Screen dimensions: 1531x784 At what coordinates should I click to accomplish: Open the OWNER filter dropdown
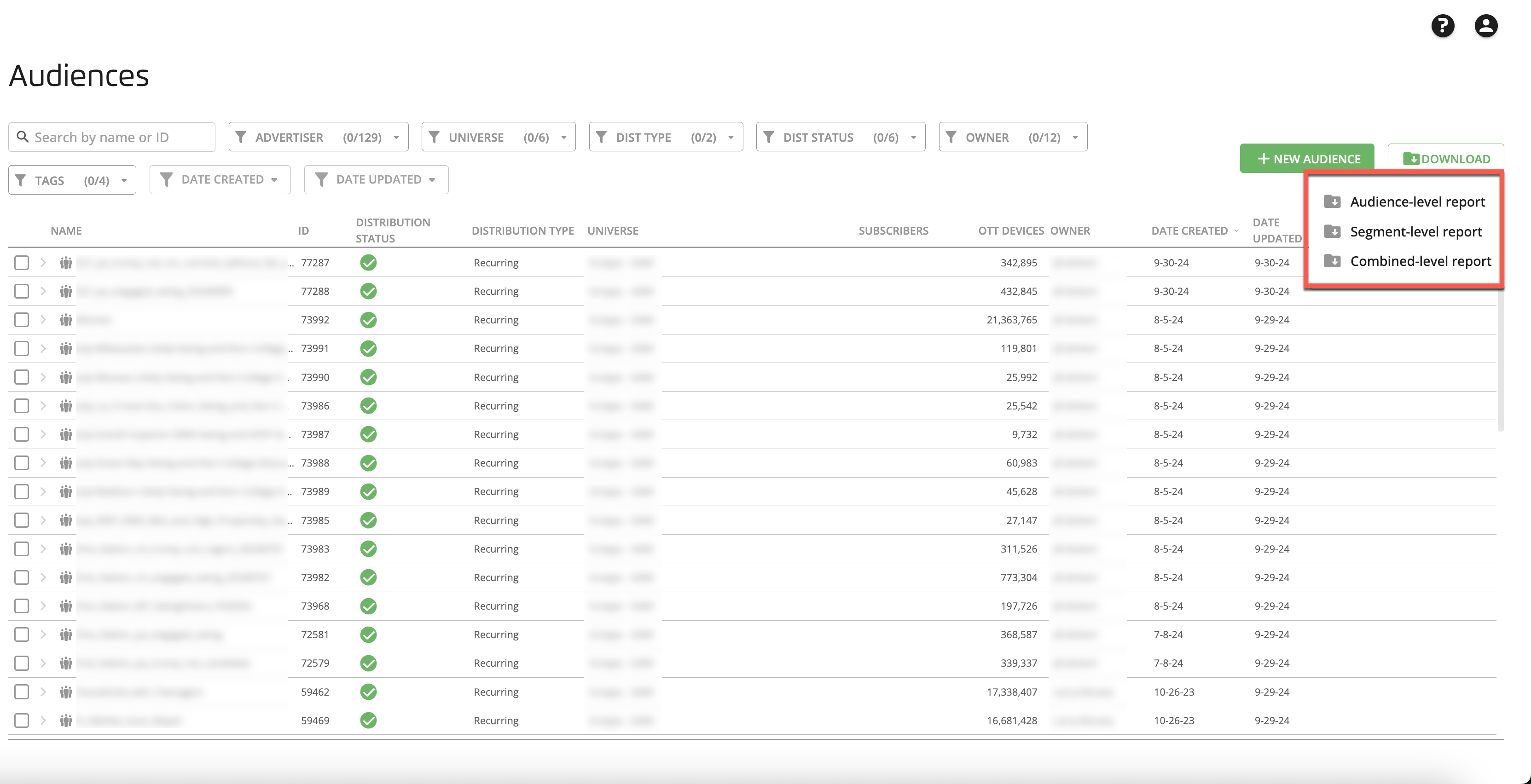(1013, 137)
